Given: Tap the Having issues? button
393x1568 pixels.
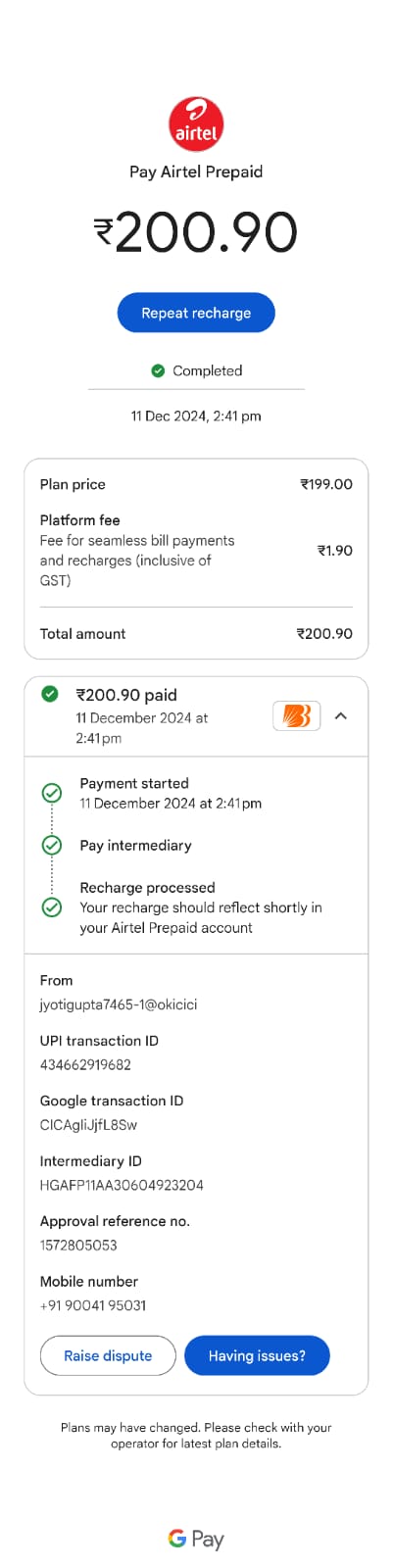Looking at the screenshot, I should point(257,1355).
